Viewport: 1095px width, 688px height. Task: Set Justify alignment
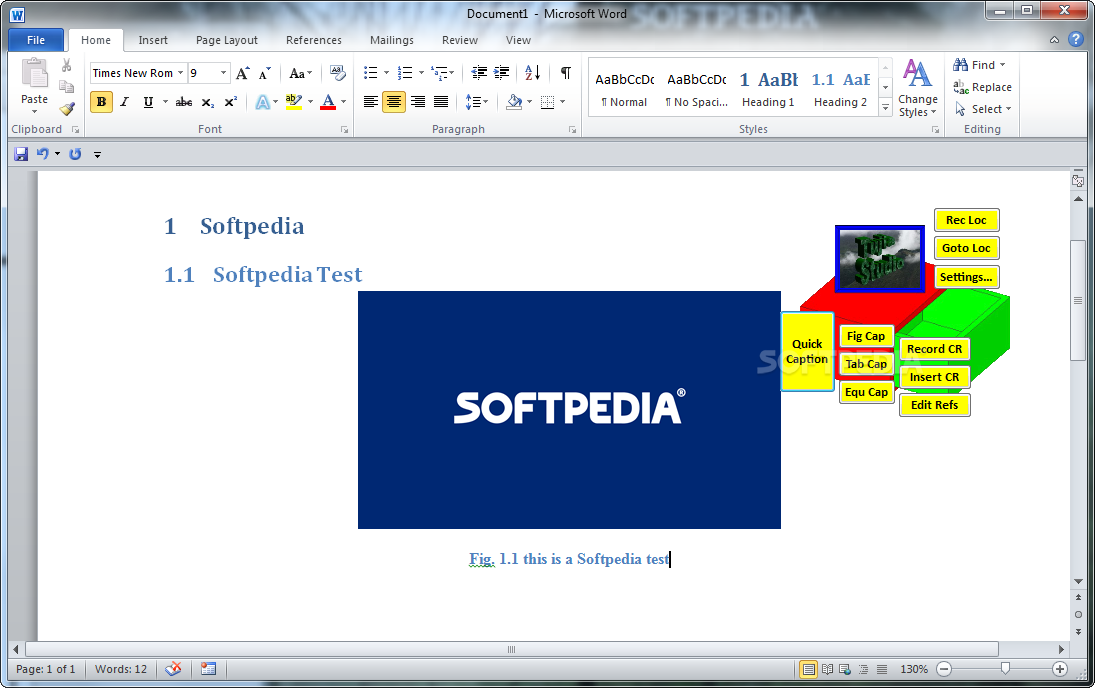pos(441,102)
